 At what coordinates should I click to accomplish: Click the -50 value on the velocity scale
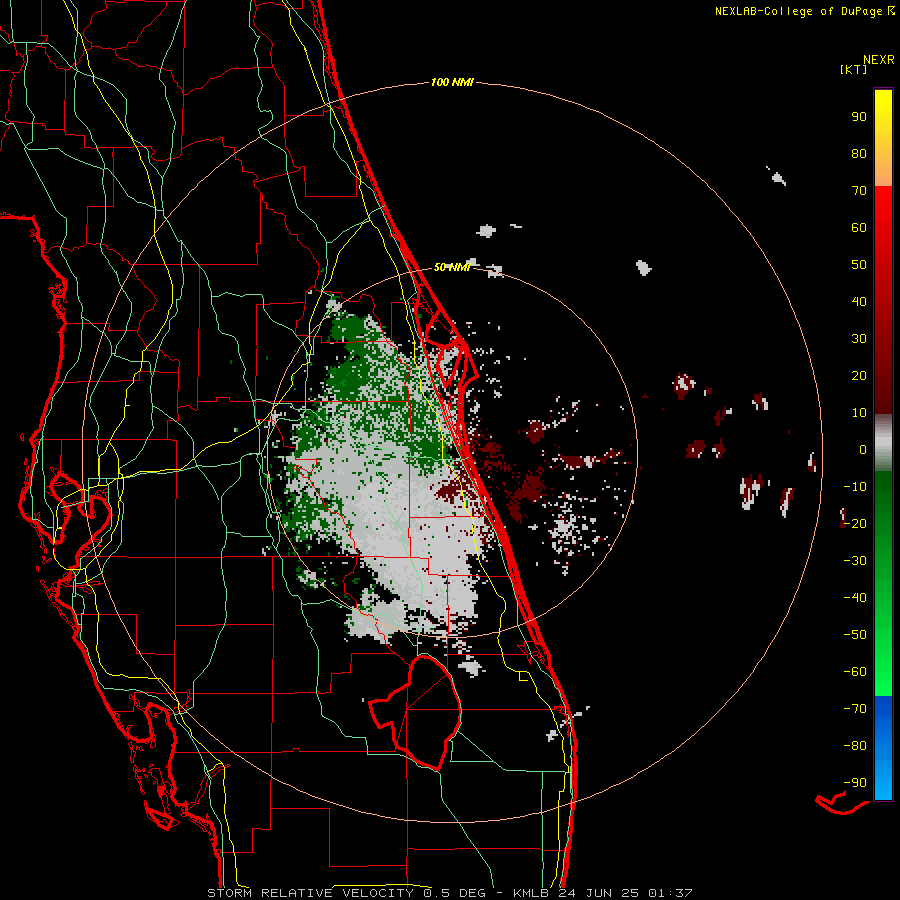(855, 635)
